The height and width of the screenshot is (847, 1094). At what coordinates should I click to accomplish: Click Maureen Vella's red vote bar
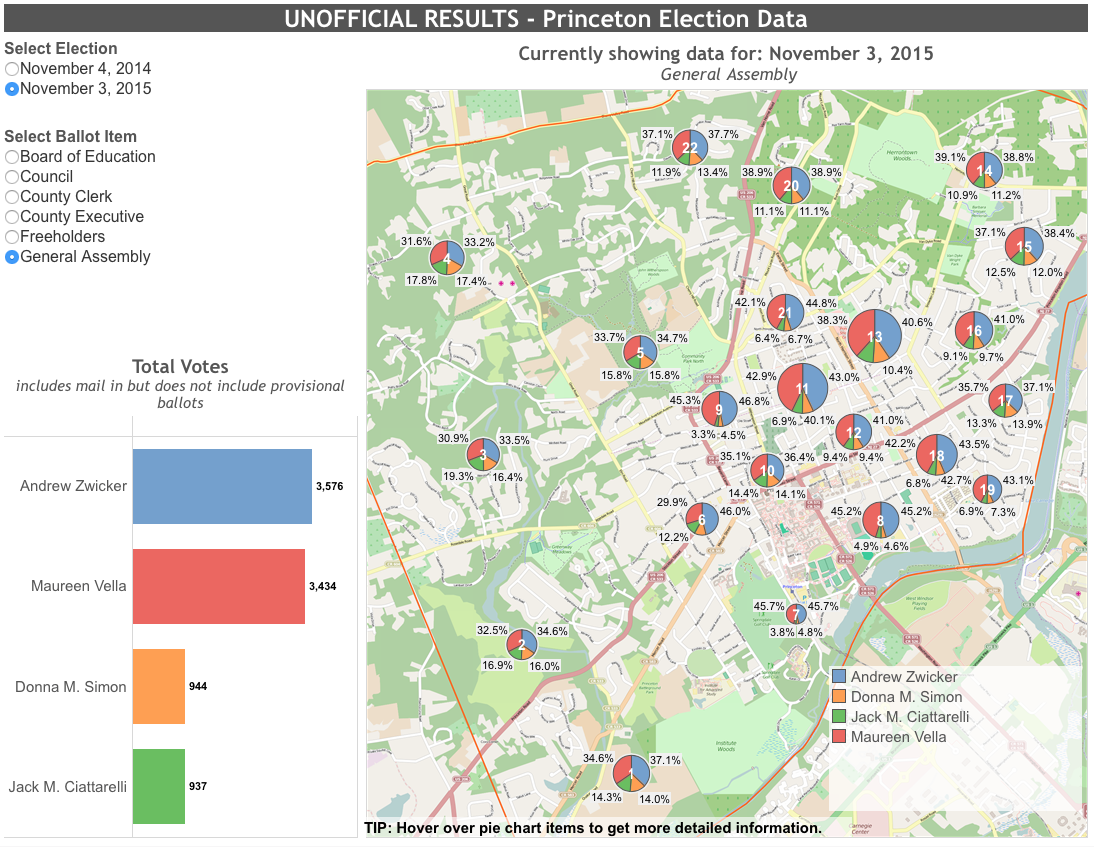(x=218, y=586)
